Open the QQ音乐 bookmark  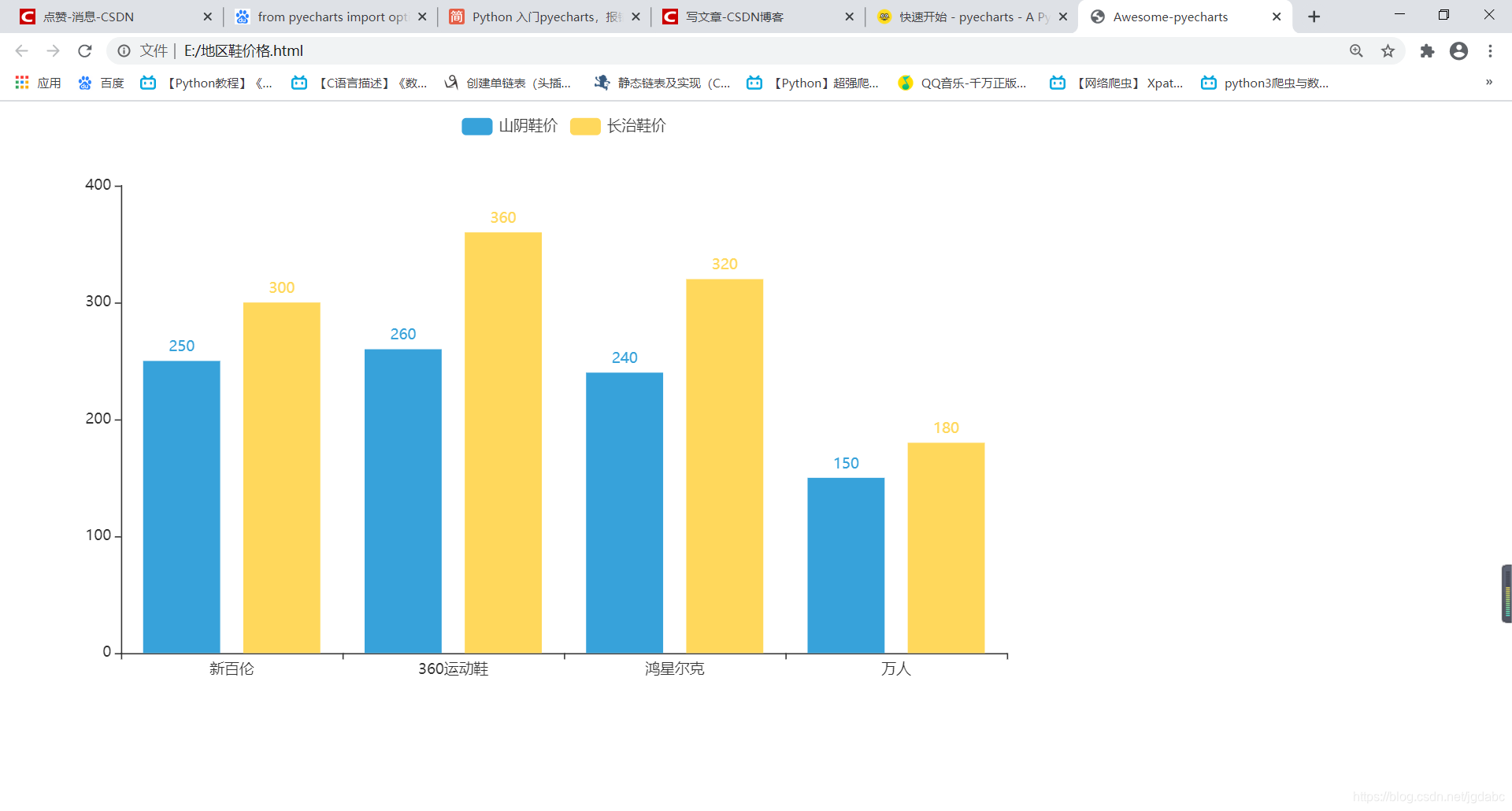click(962, 83)
